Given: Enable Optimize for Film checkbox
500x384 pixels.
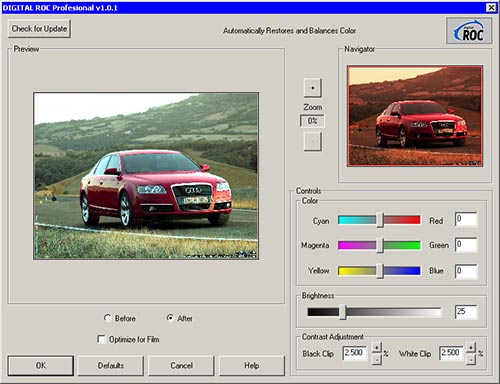Looking at the screenshot, I should click(x=101, y=339).
